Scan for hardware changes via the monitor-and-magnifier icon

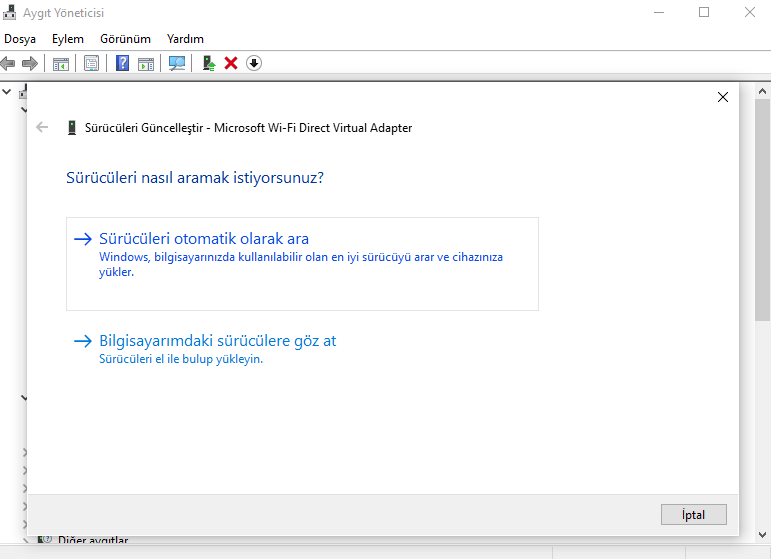pos(177,63)
